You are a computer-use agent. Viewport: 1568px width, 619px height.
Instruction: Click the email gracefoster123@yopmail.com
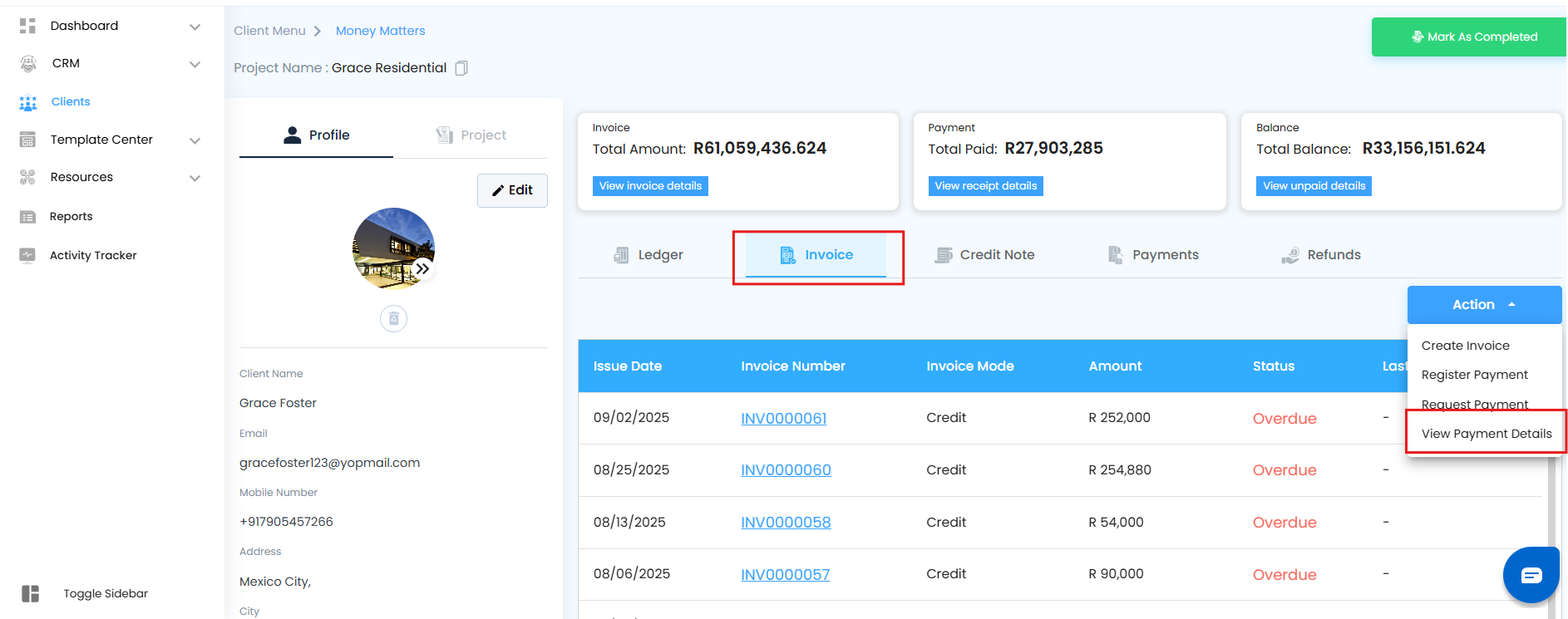click(x=329, y=463)
